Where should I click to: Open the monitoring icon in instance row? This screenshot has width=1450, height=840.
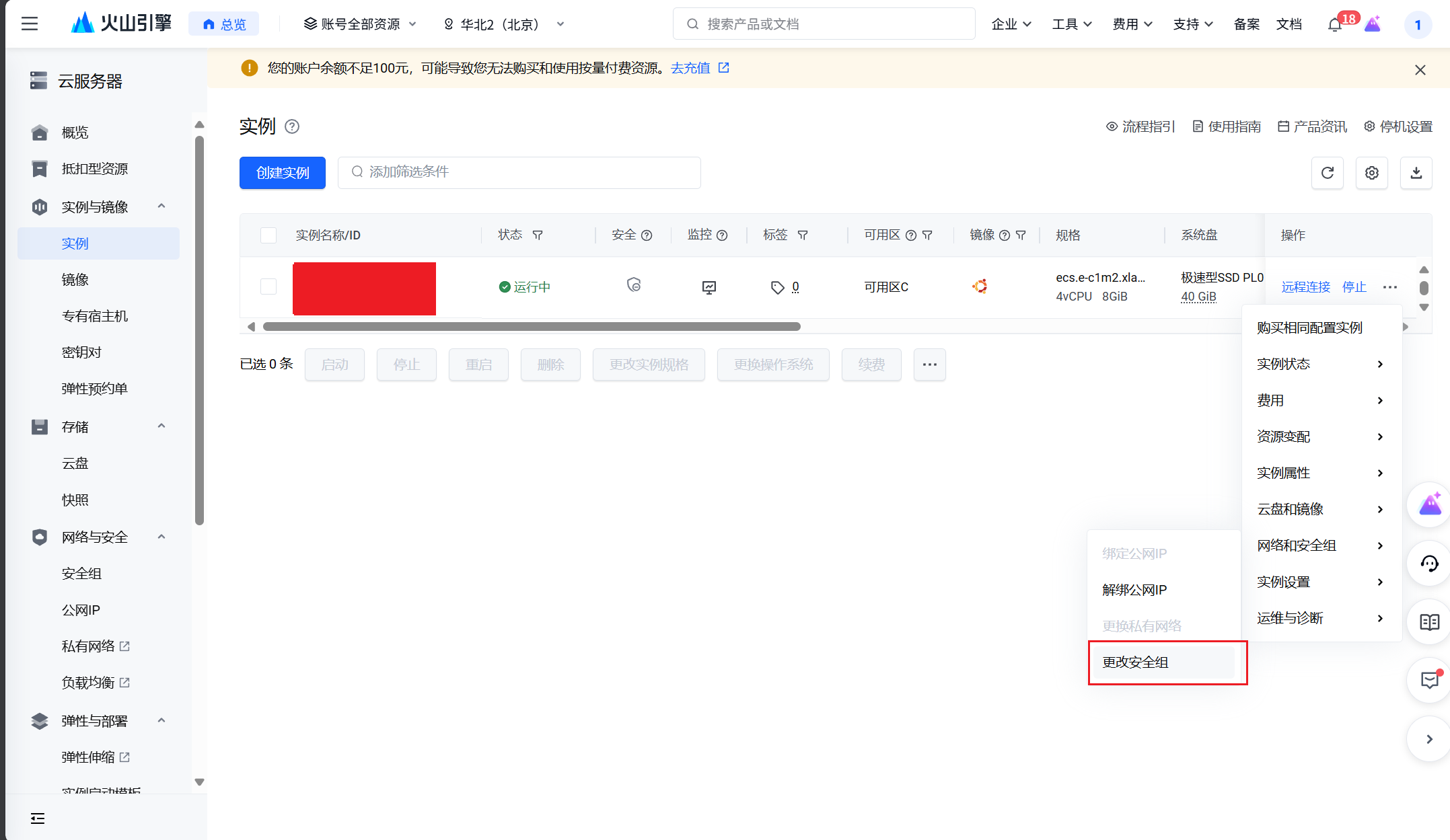pyautogui.click(x=709, y=288)
